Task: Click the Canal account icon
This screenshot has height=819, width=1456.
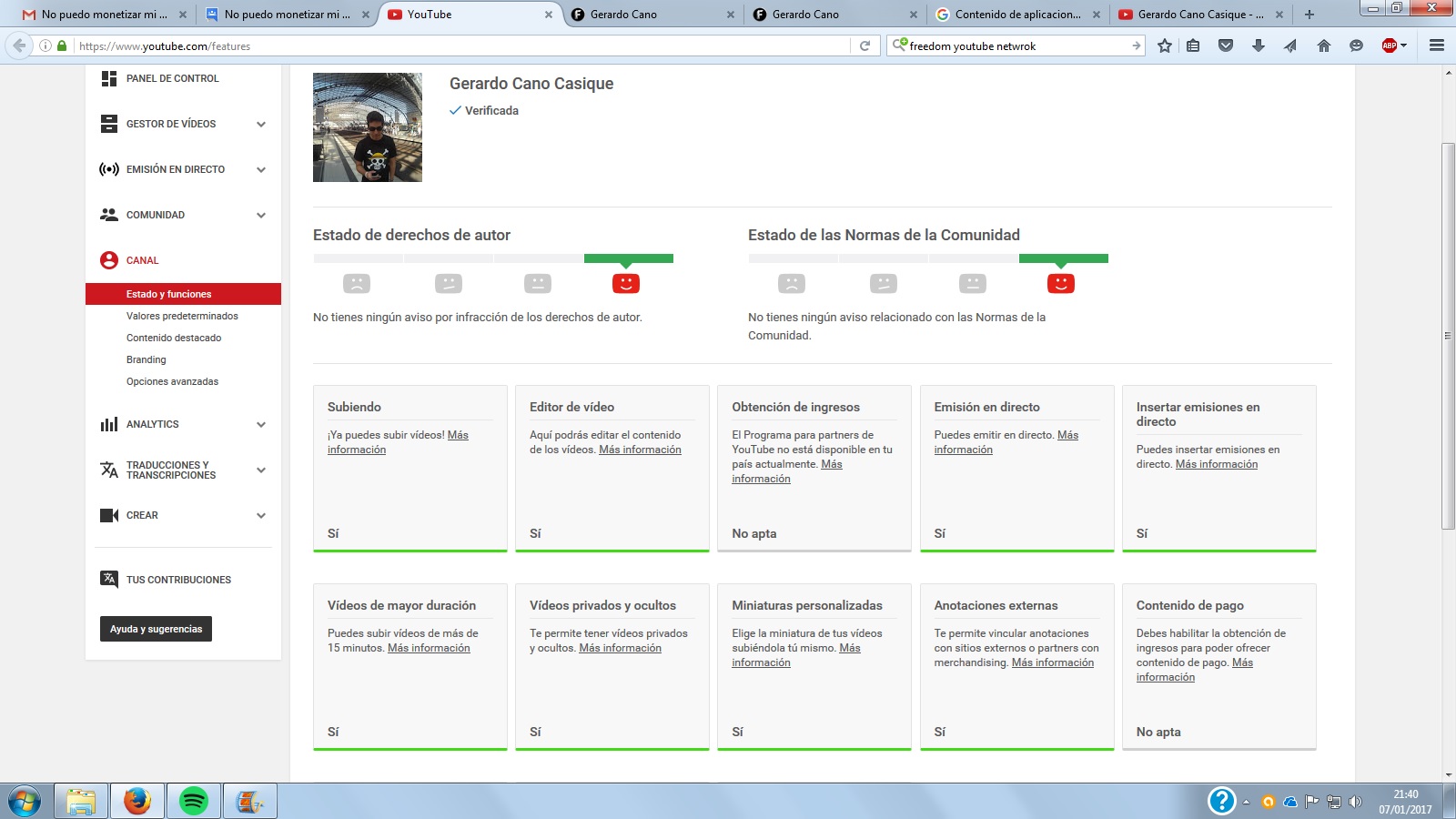Action: point(109,260)
